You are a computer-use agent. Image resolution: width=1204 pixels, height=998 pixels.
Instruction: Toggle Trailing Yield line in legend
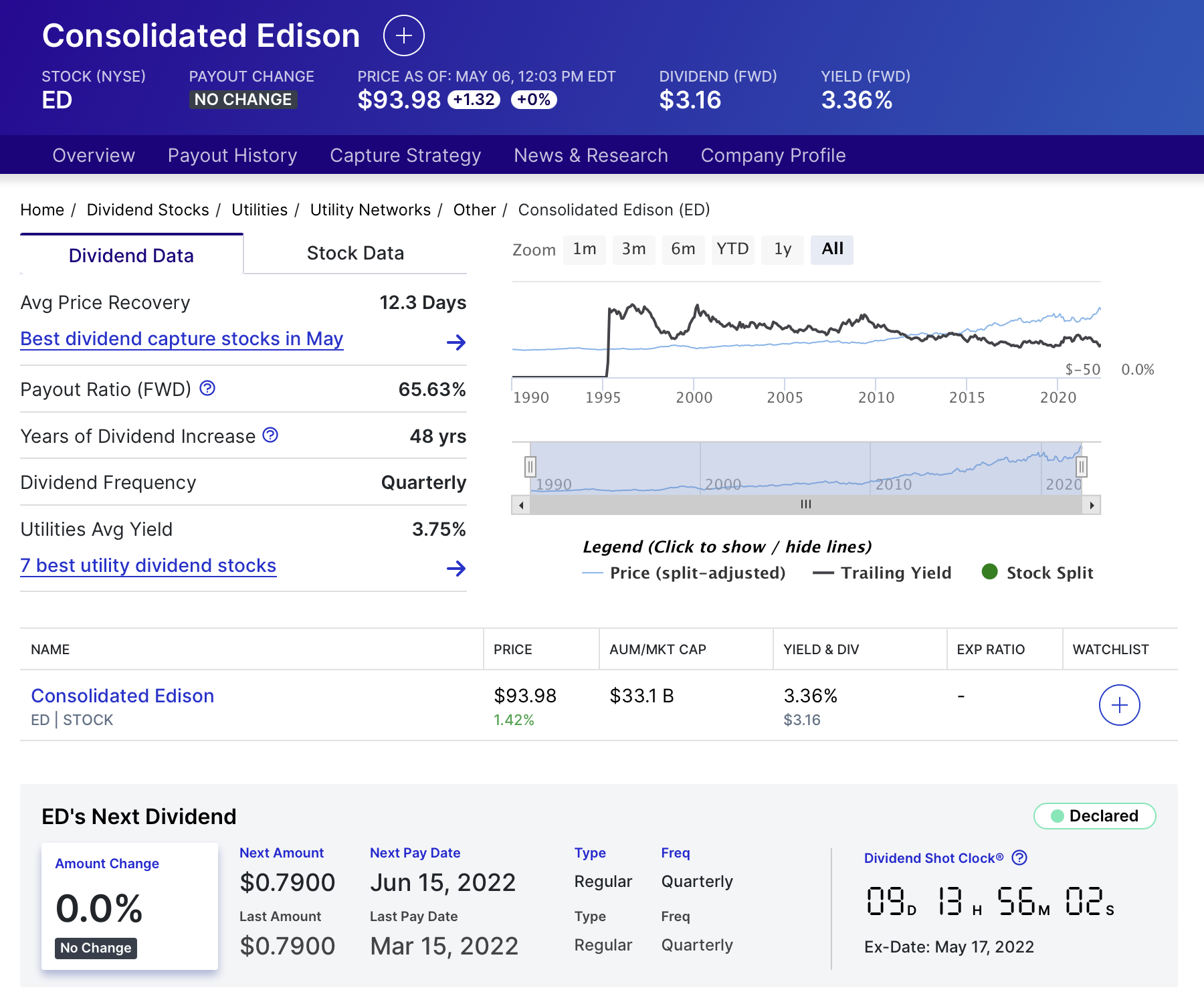[x=882, y=573]
